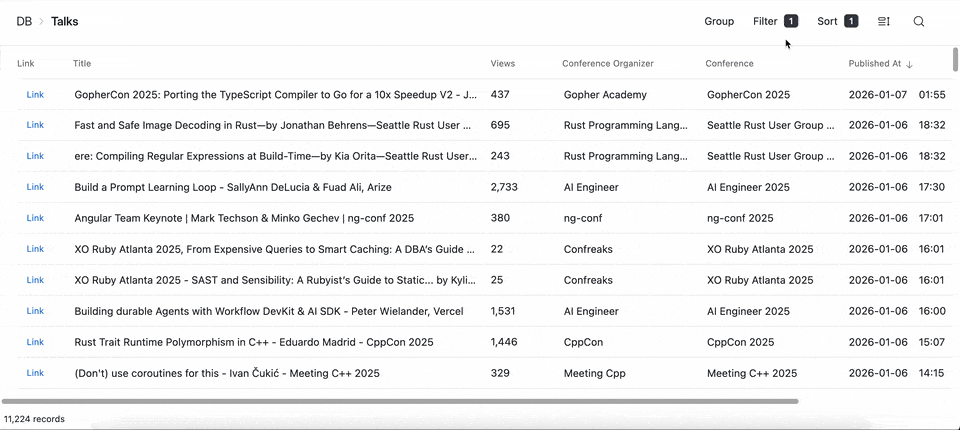Select the Meeting C++ 2025 conference cell
This screenshot has width=960, height=430.
[x=752, y=373]
